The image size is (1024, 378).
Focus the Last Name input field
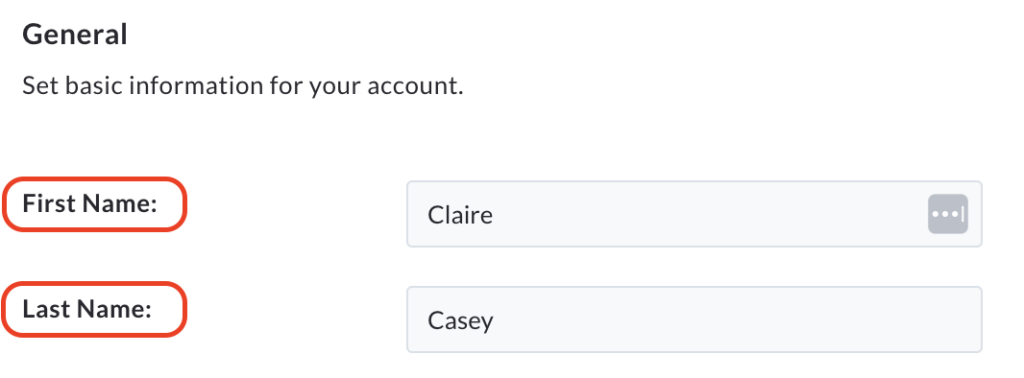[x=694, y=319]
